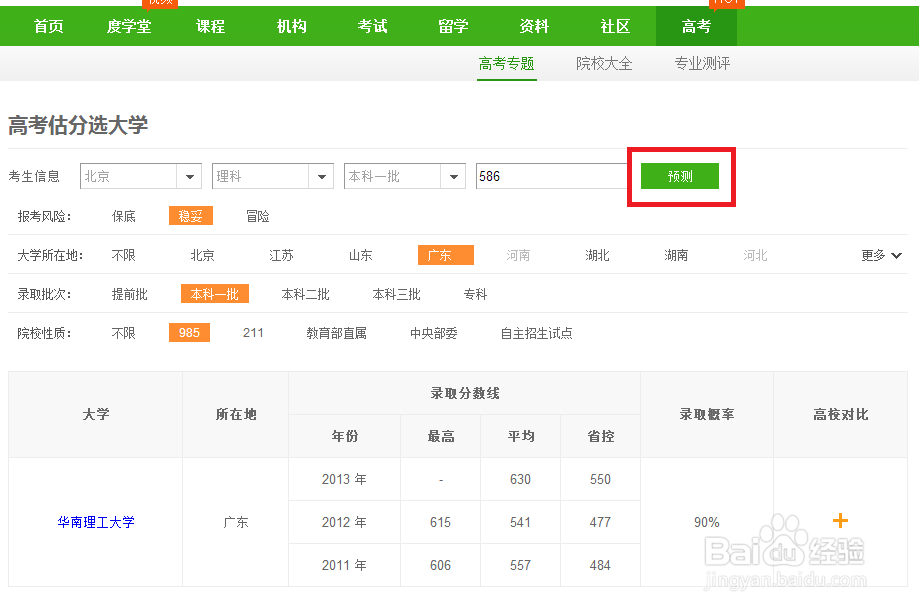Click the 2012 年 row year cell
Screen dimensions: 919x612
344,522
